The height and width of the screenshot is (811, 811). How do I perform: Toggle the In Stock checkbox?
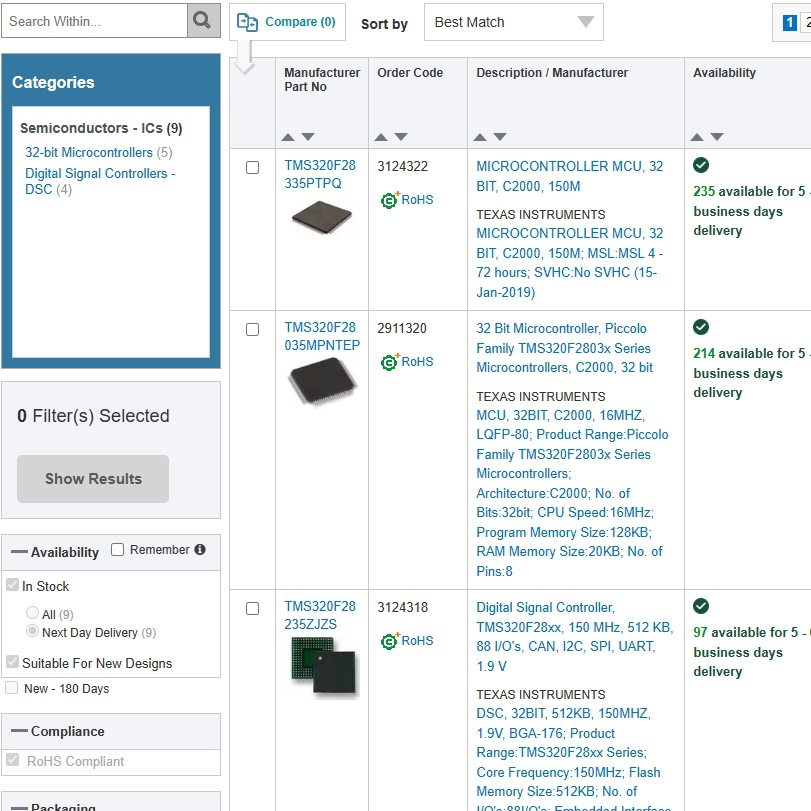click(12, 585)
